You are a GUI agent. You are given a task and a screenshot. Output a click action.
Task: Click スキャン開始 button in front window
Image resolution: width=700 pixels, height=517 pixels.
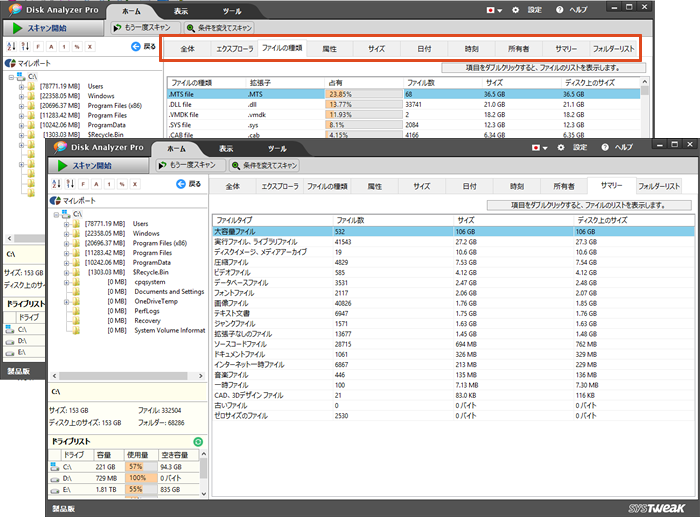(99, 166)
